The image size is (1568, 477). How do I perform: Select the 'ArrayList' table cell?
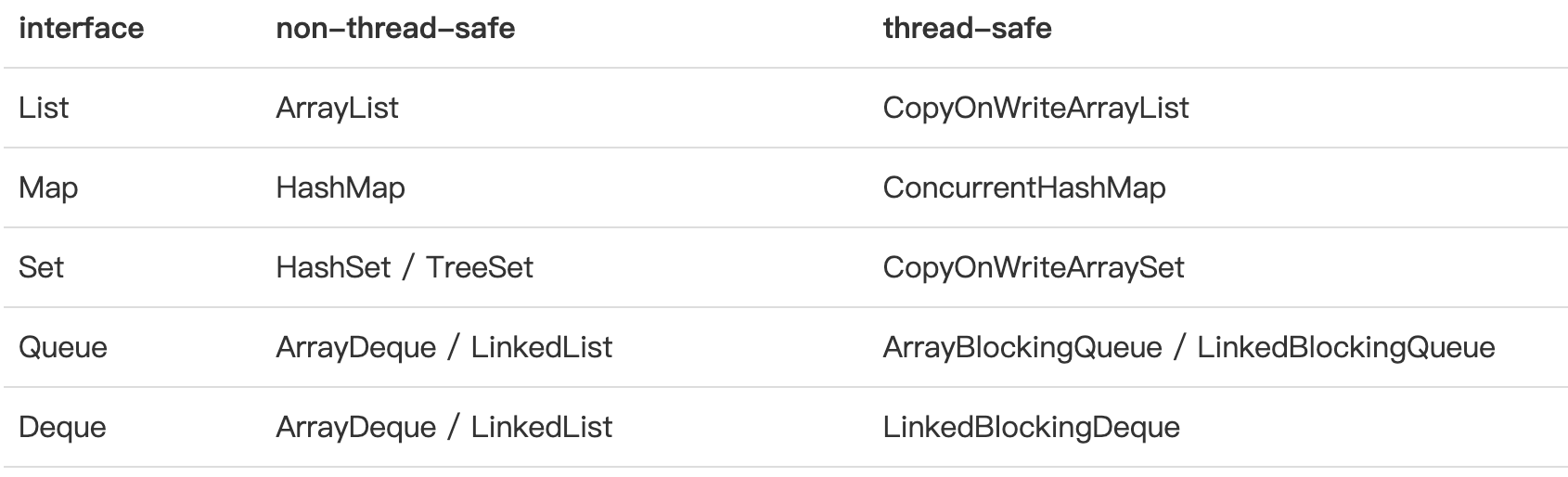(337, 108)
